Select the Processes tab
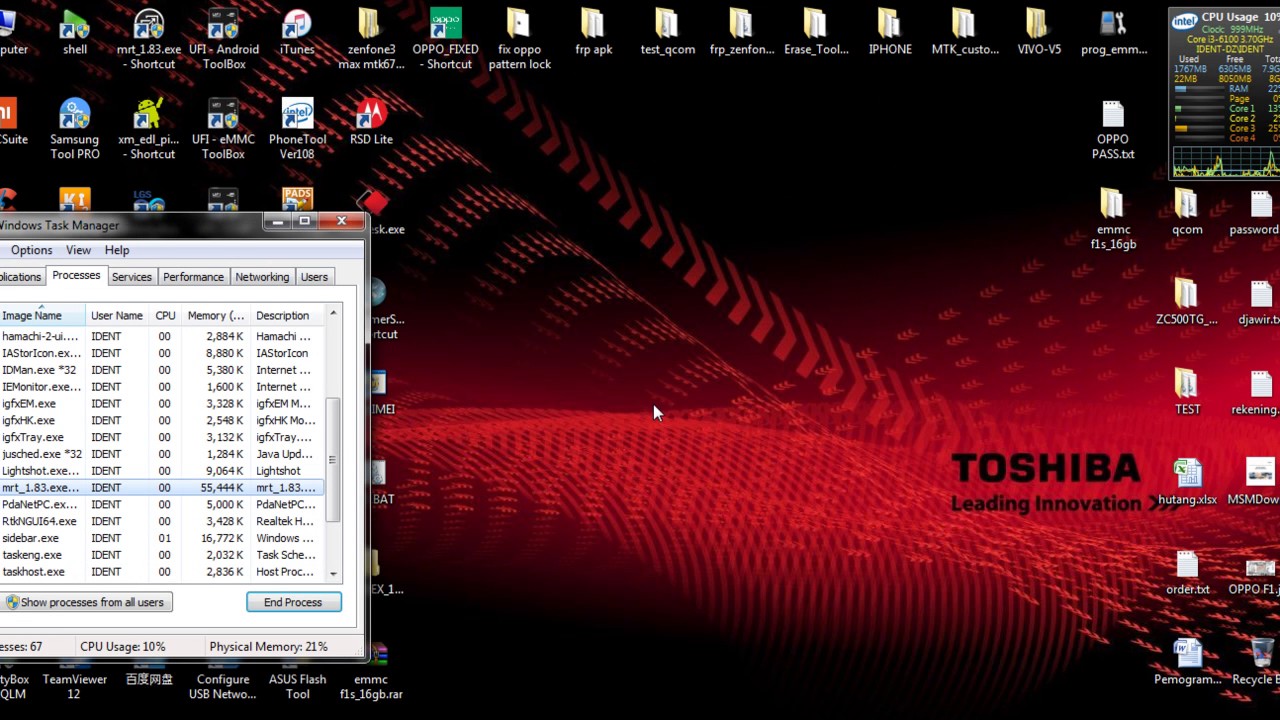1280x720 pixels. click(x=76, y=275)
